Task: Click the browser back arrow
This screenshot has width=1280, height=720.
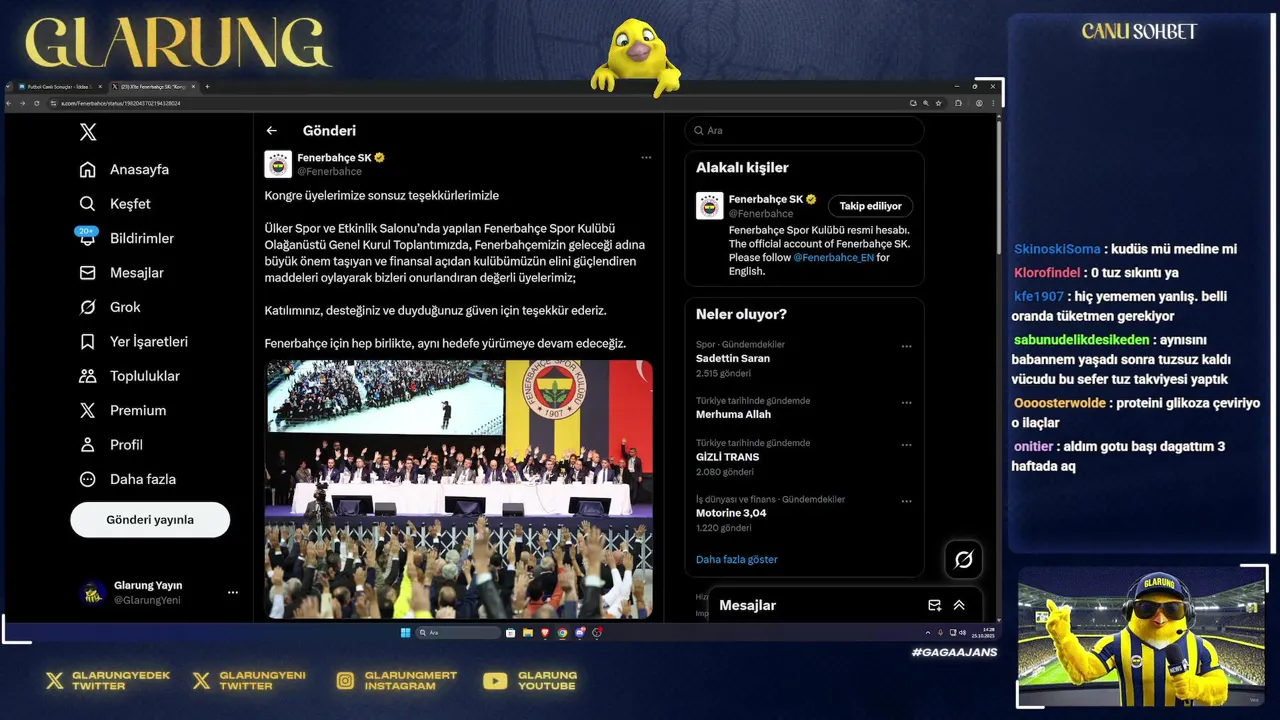Action: [x=9, y=103]
